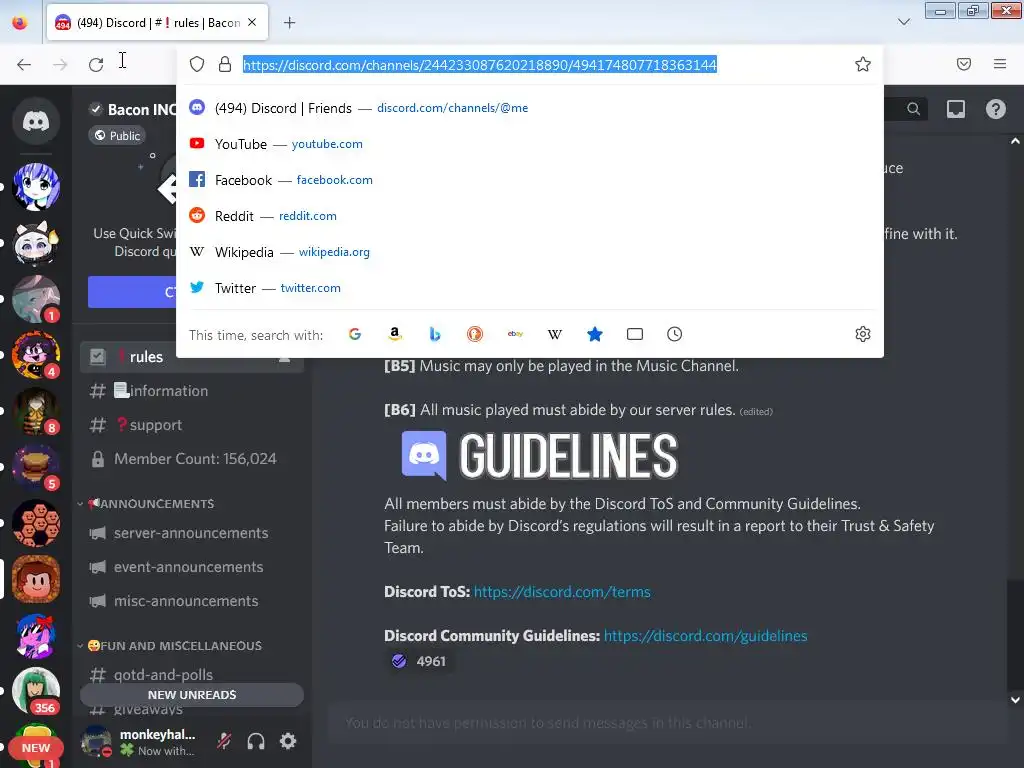Open Discord ToS terms link
This screenshot has width=1024, height=768.
562,592
